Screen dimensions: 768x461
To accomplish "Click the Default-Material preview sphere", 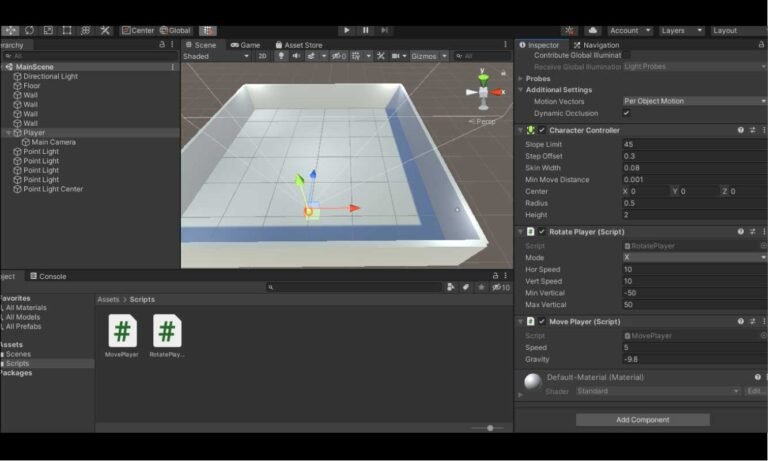I will click(532, 382).
